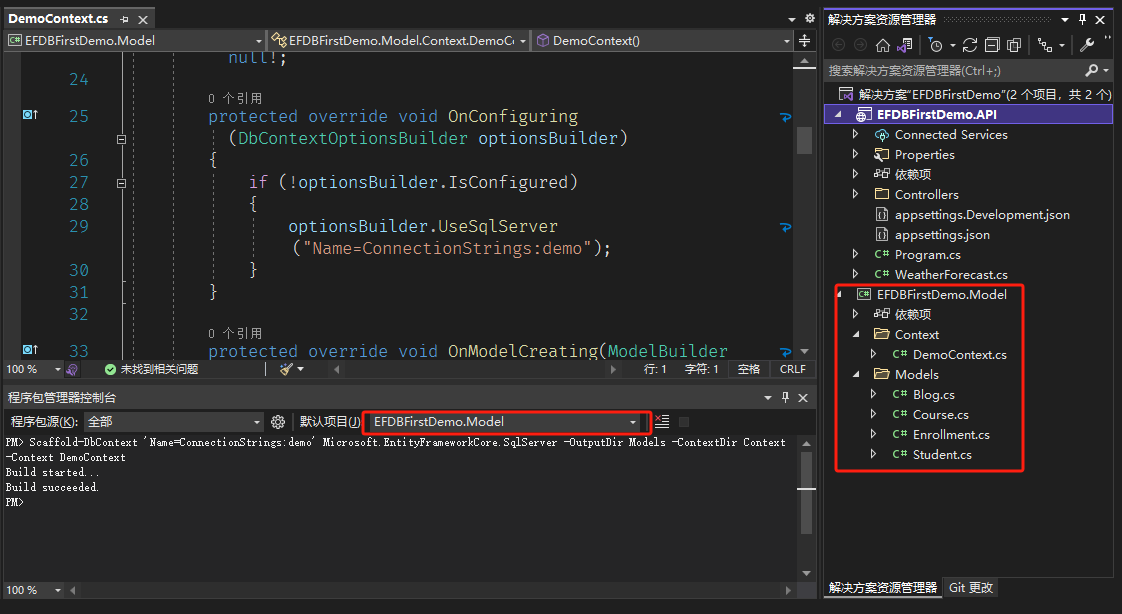Click the stop square next to console clear icon
This screenshot has width=1122, height=614.
coord(684,421)
